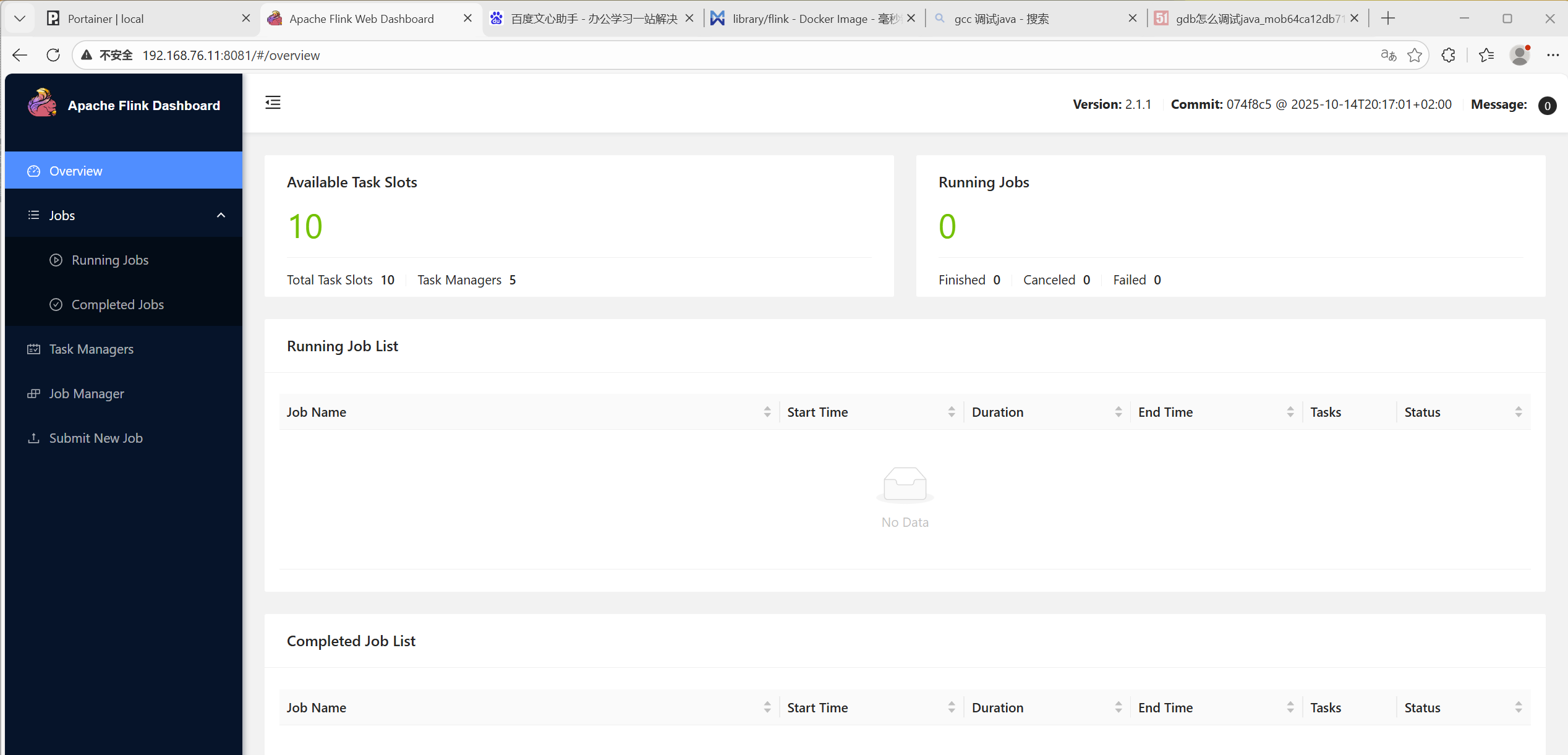1568x755 pixels.
Task: Refresh the browser page
Action: (53, 55)
